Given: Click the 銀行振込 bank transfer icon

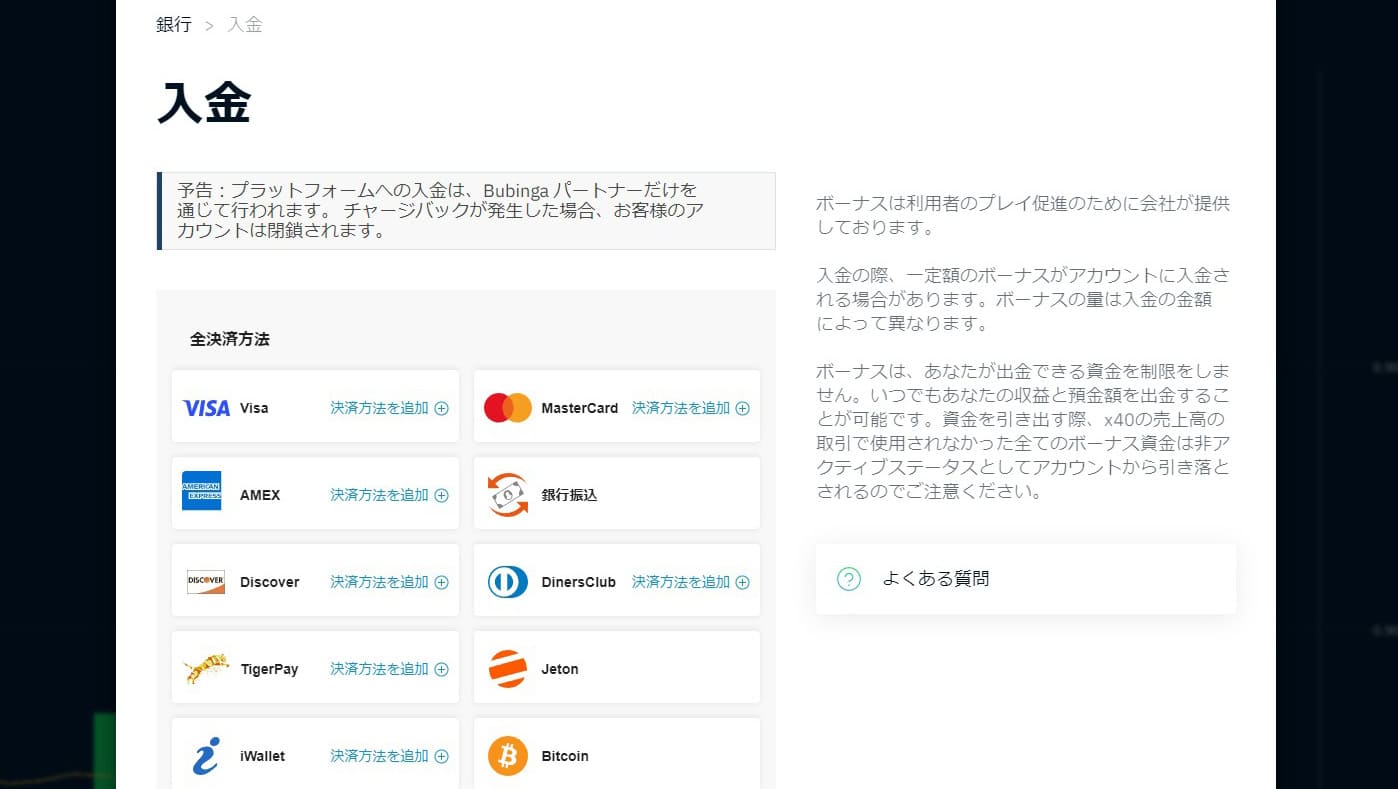Looking at the screenshot, I should 508,495.
